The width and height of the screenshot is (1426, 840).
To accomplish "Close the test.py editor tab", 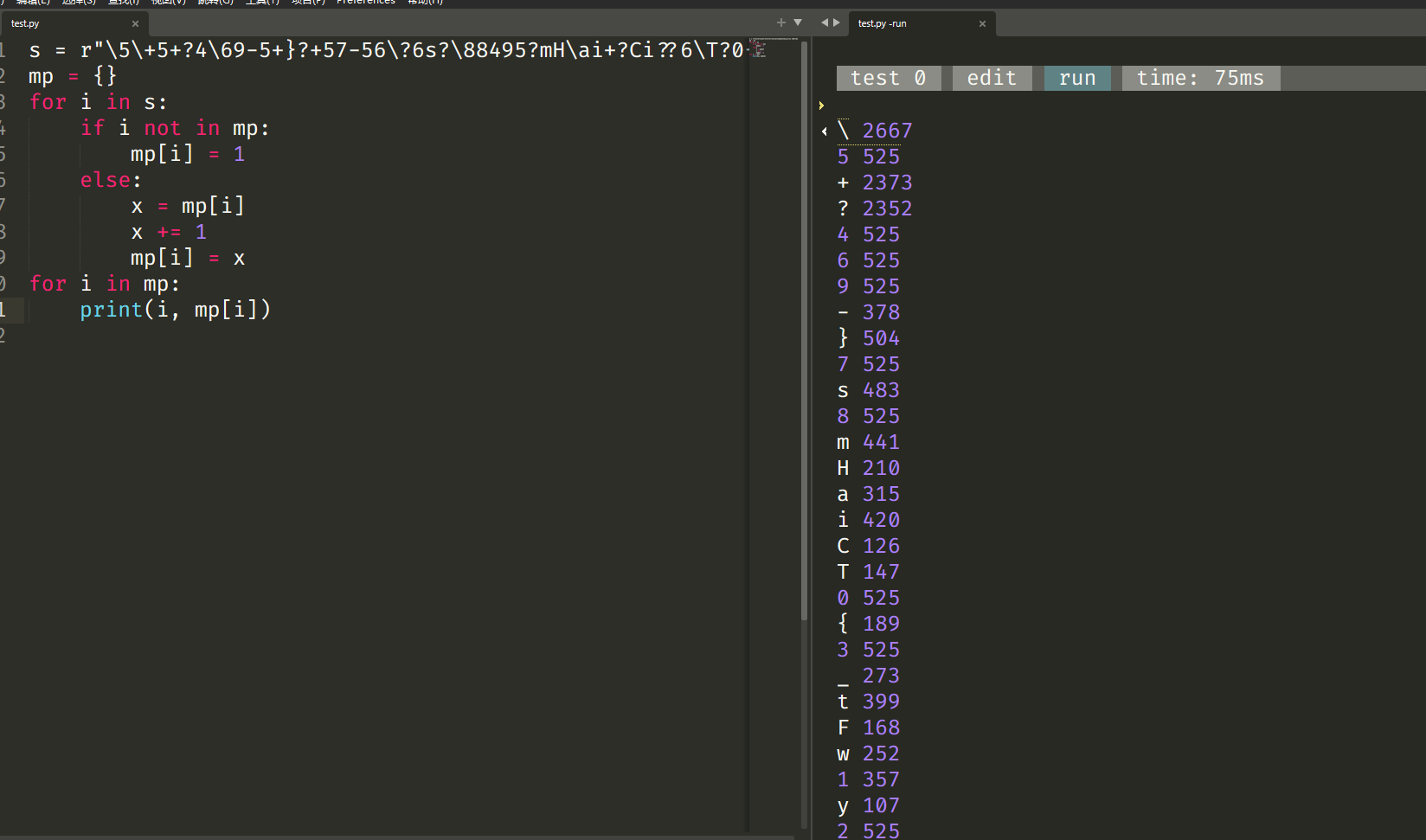I will tap(135, 23).
